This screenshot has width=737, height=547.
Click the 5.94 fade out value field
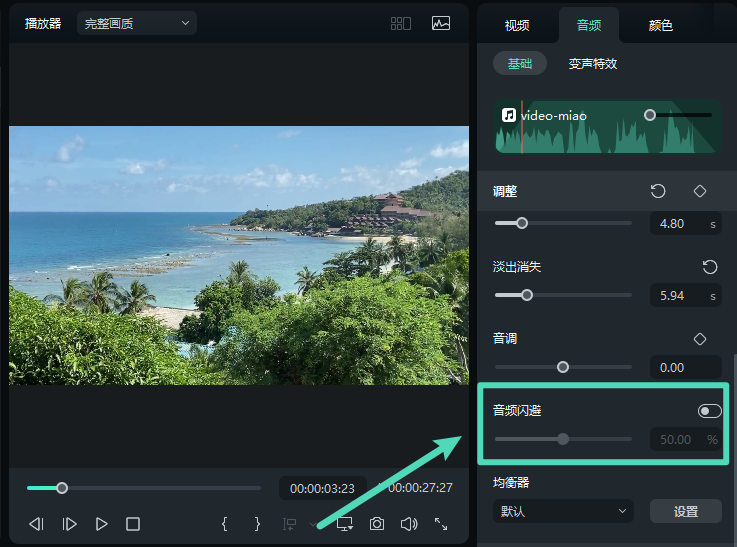pyautogui.click(x=686, y=296)
